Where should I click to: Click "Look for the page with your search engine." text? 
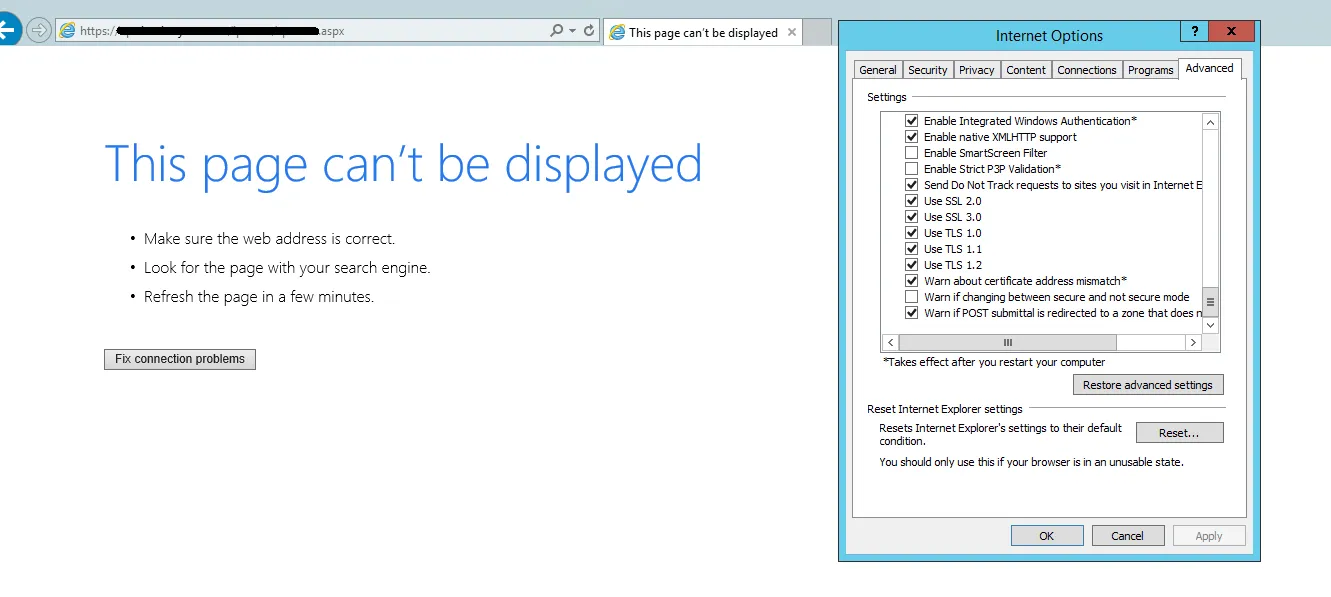click(x=287, y=268)
